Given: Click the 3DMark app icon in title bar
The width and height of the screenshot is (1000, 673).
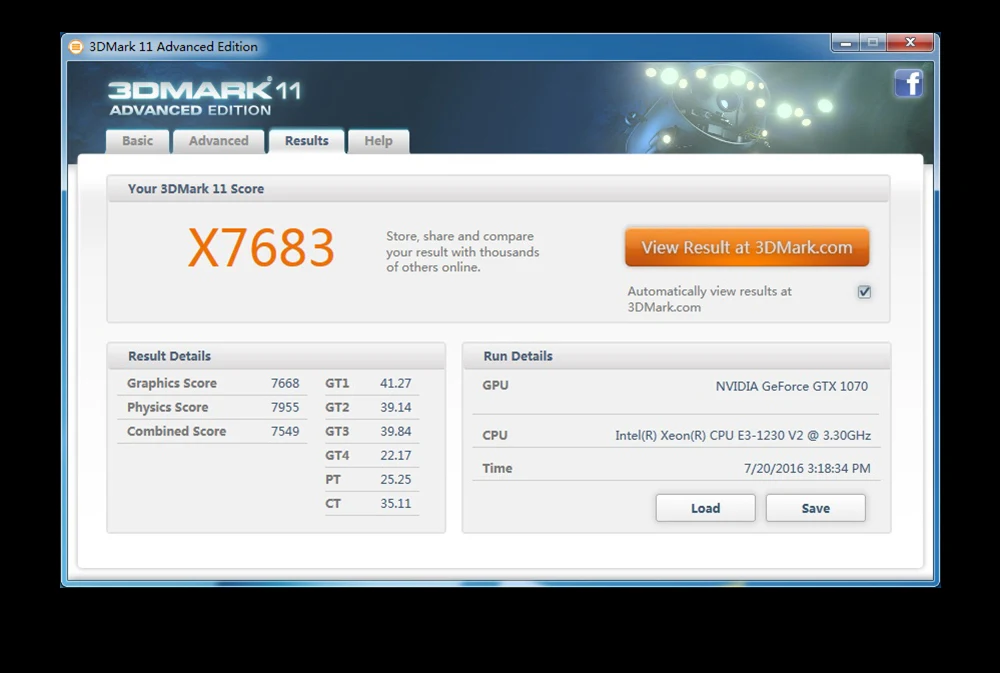Looking at the screenshot, I should (x=75, y=47).
